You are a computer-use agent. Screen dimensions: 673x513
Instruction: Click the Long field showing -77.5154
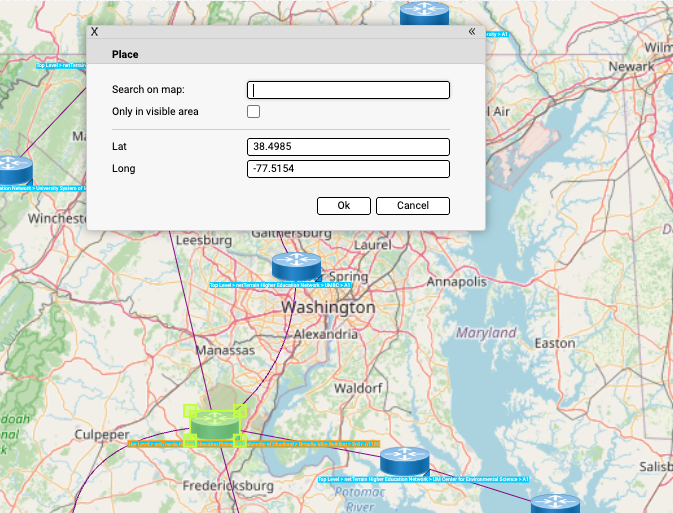coord(348,169)
